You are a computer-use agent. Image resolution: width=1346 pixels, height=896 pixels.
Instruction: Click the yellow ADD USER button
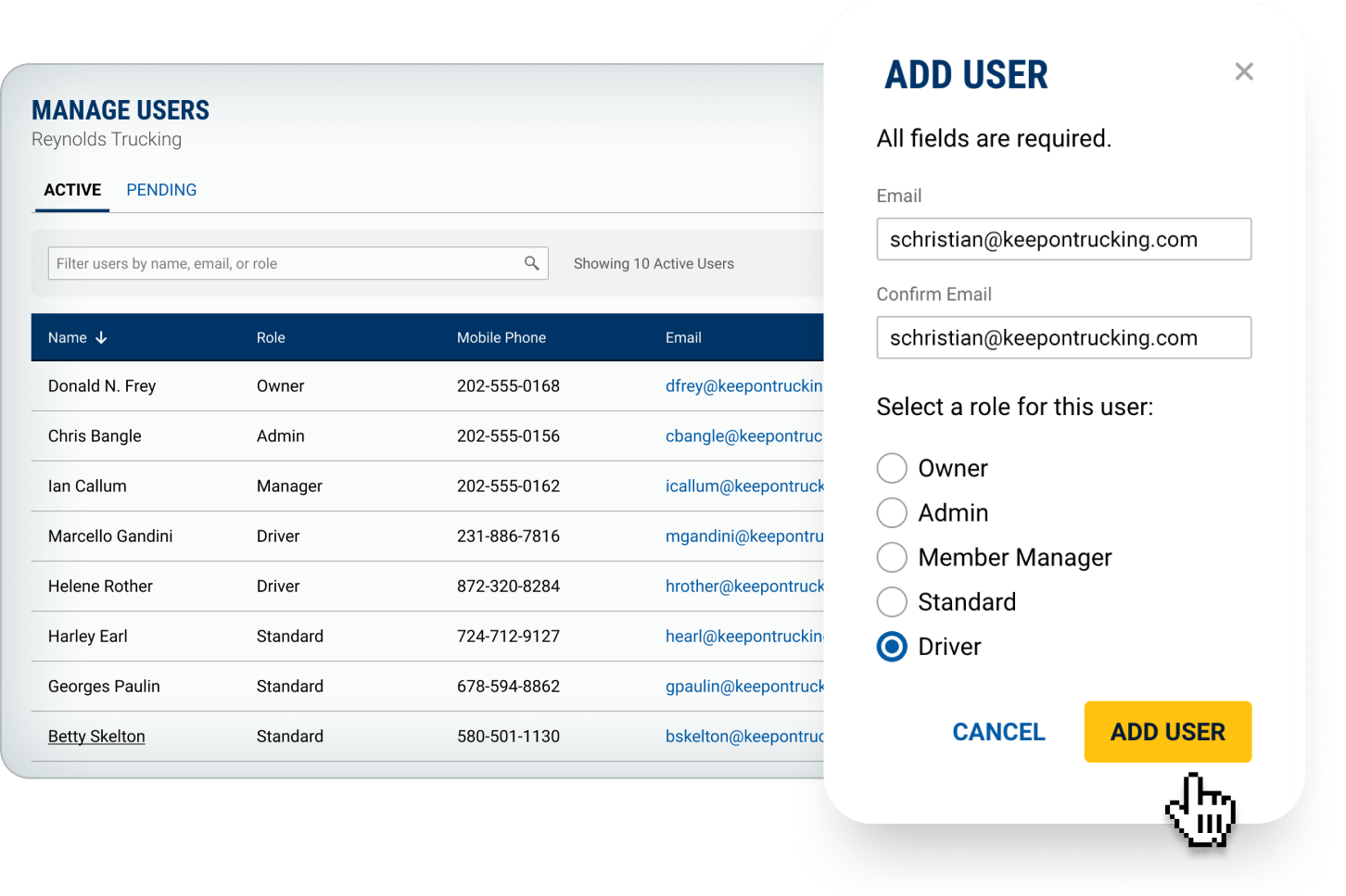pyautogui.click(x=1167, y=731)
